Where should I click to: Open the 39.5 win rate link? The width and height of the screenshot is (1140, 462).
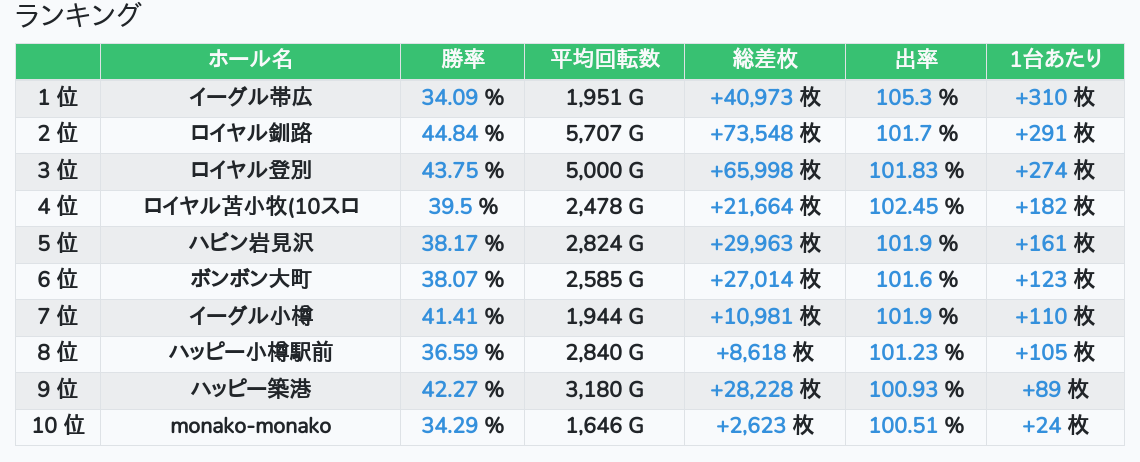(450, 206)
